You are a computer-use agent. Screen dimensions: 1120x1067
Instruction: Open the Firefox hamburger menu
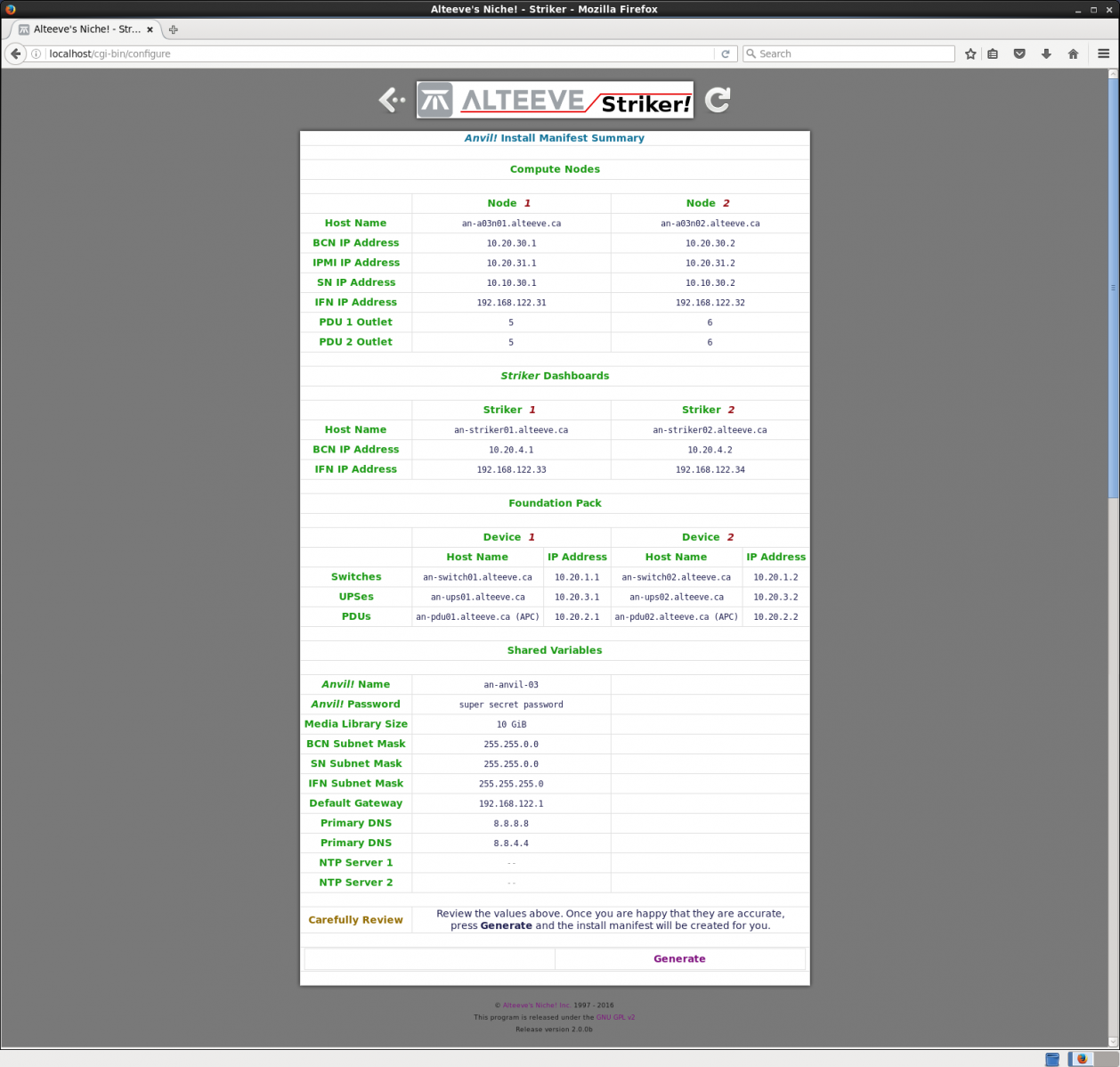1103,53
